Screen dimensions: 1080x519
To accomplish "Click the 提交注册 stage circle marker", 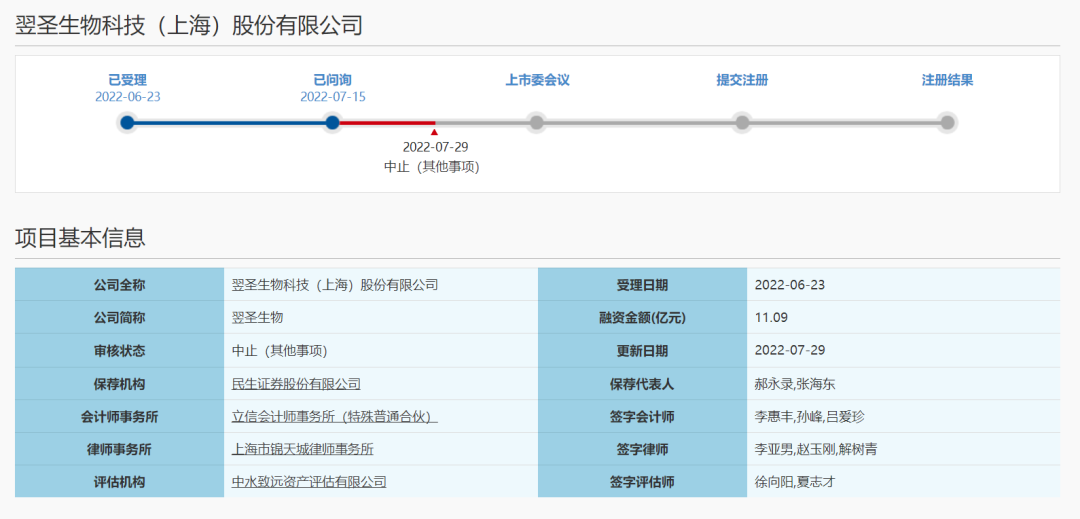I will point(742,123).
